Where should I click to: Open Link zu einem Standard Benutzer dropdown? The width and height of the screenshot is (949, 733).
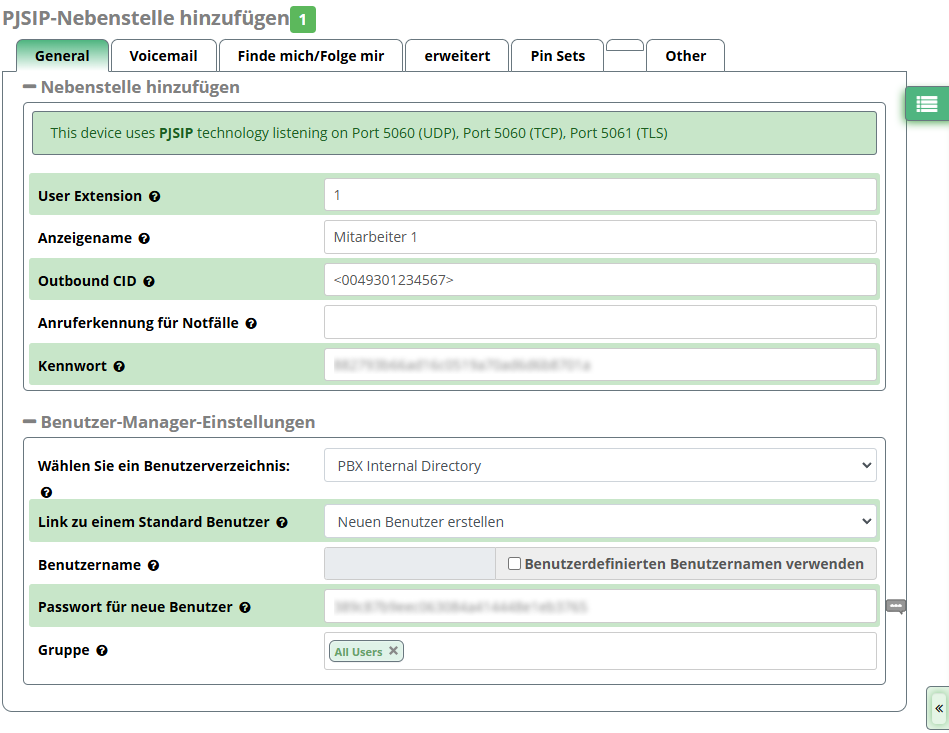click(600, 521)
